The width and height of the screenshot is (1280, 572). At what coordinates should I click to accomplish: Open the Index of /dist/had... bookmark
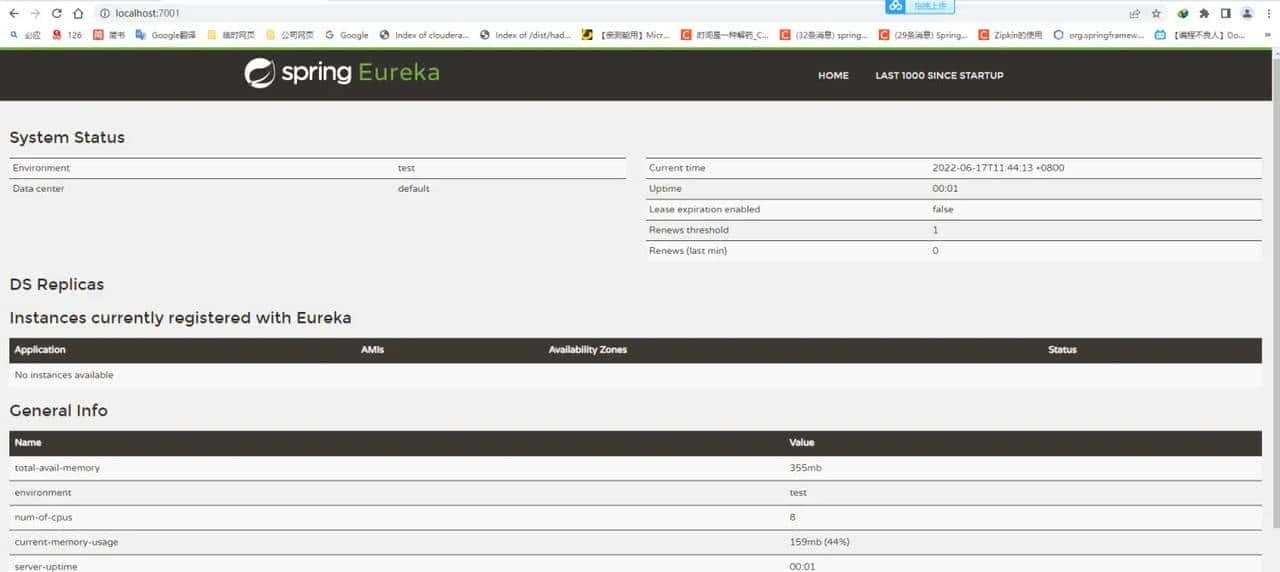(x=526, y=35)
